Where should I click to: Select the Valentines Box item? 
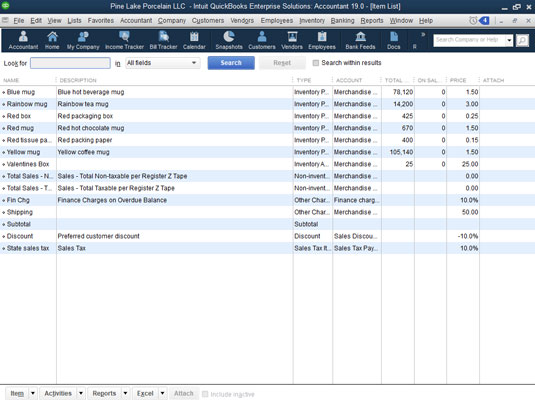click(28, 164)
